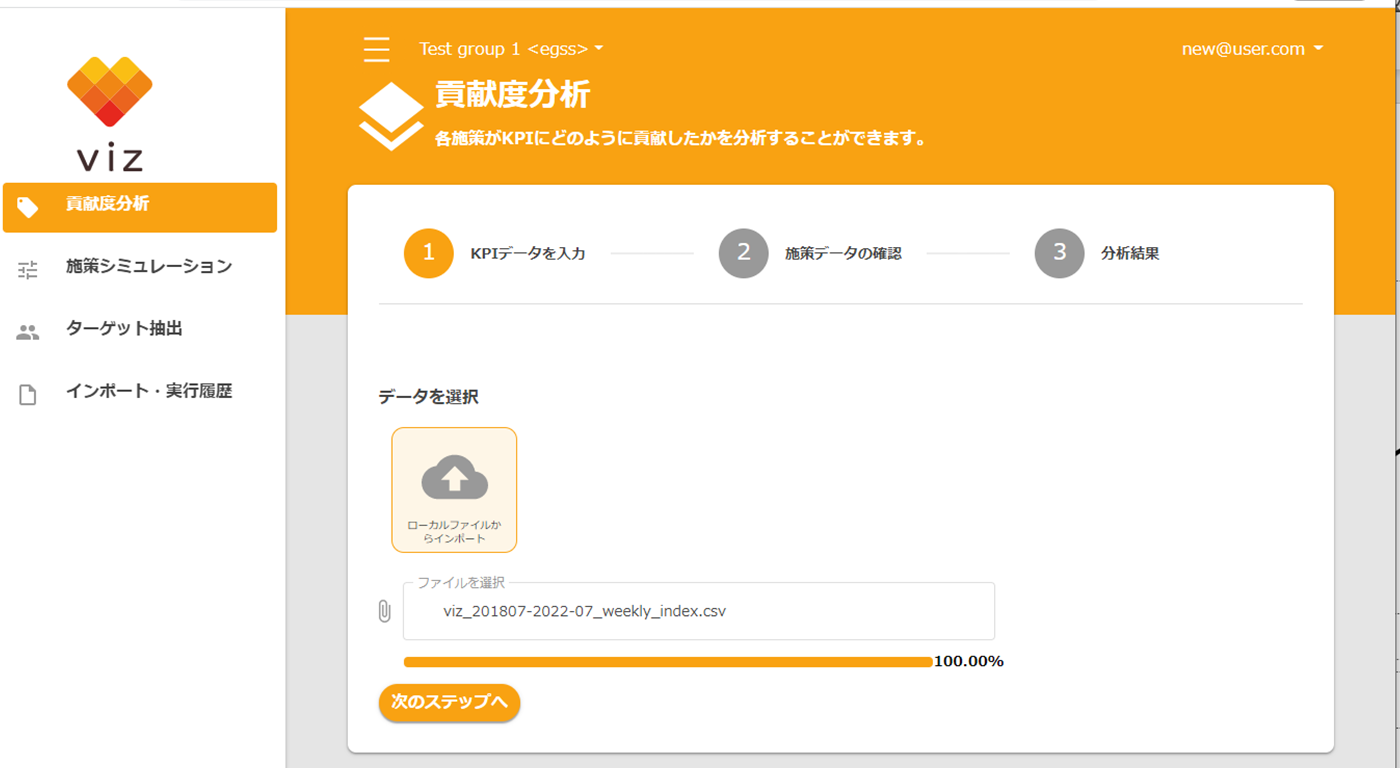Select step 3 circle 分析結果
The image size is (1400, 768).
click(1060, 253)
